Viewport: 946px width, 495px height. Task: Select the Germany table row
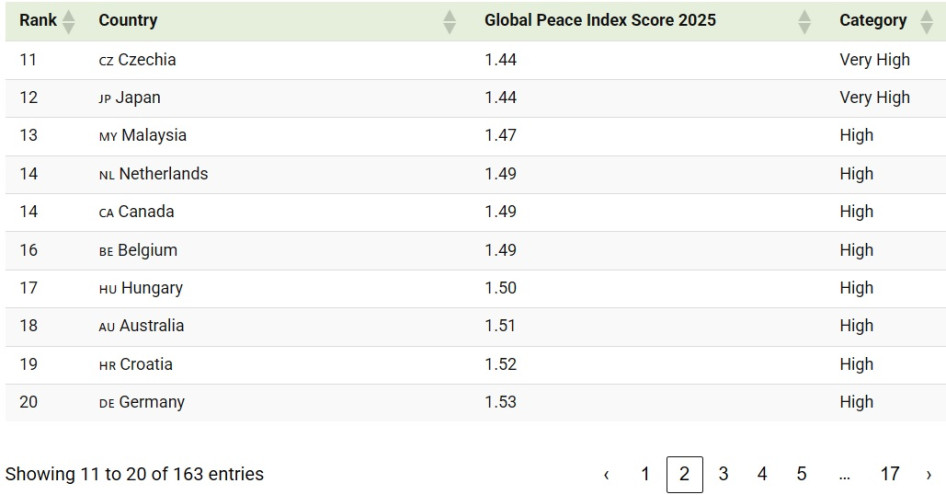[x=151, y=402]
